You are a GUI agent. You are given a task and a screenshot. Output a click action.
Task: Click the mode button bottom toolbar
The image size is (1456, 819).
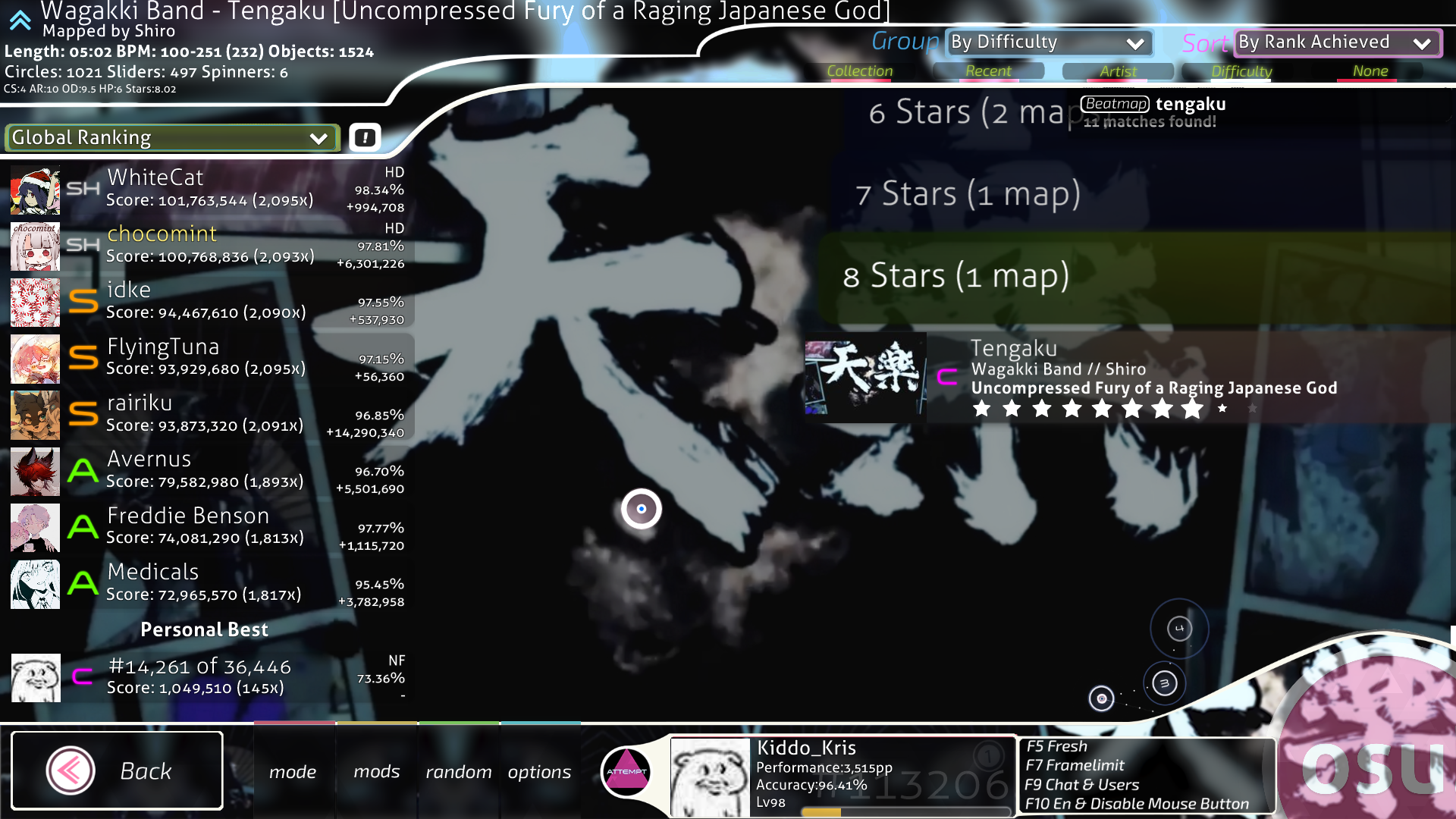click(293, 770)
